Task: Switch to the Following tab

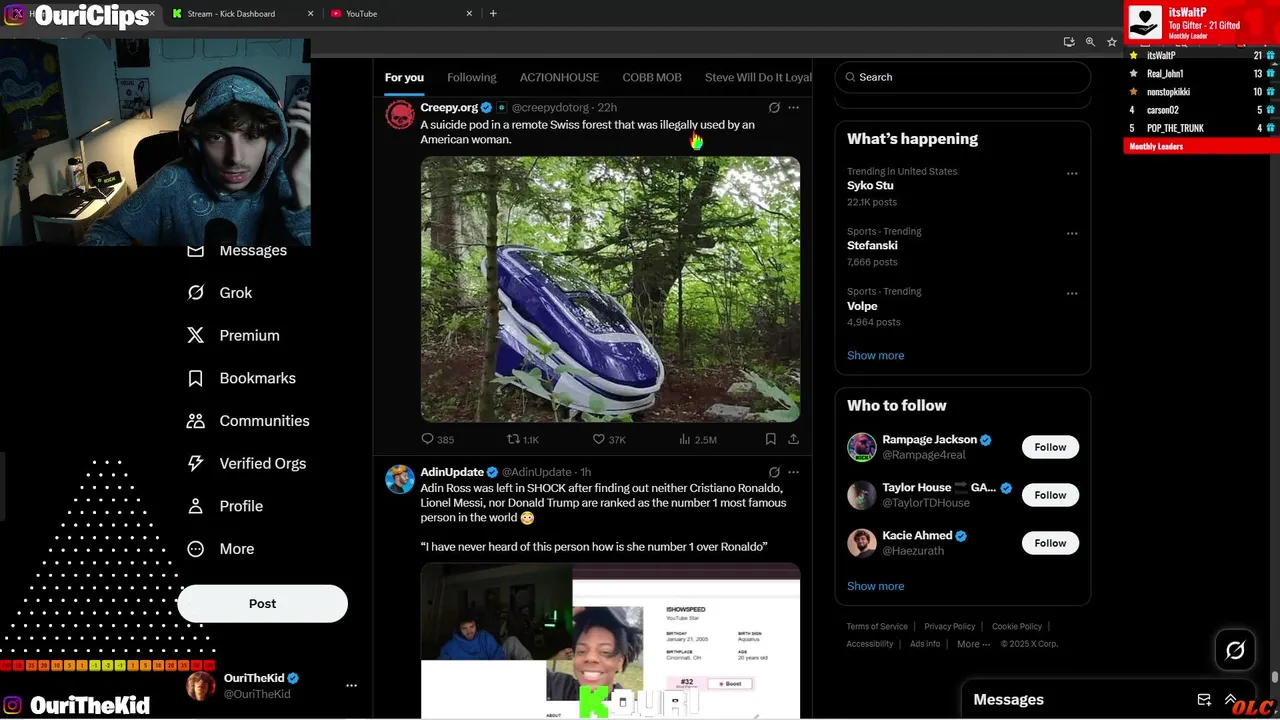Action: pos(471,77)
